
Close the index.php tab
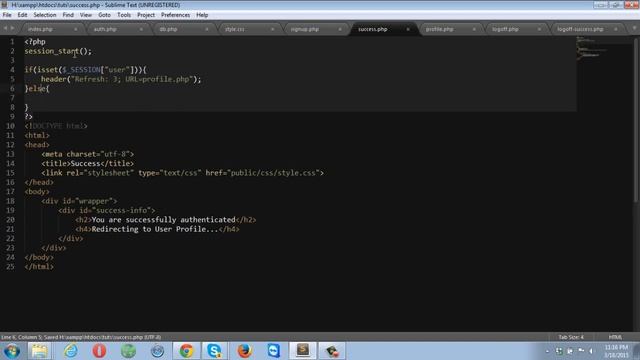pyautogui.click(x=76, y=29)
